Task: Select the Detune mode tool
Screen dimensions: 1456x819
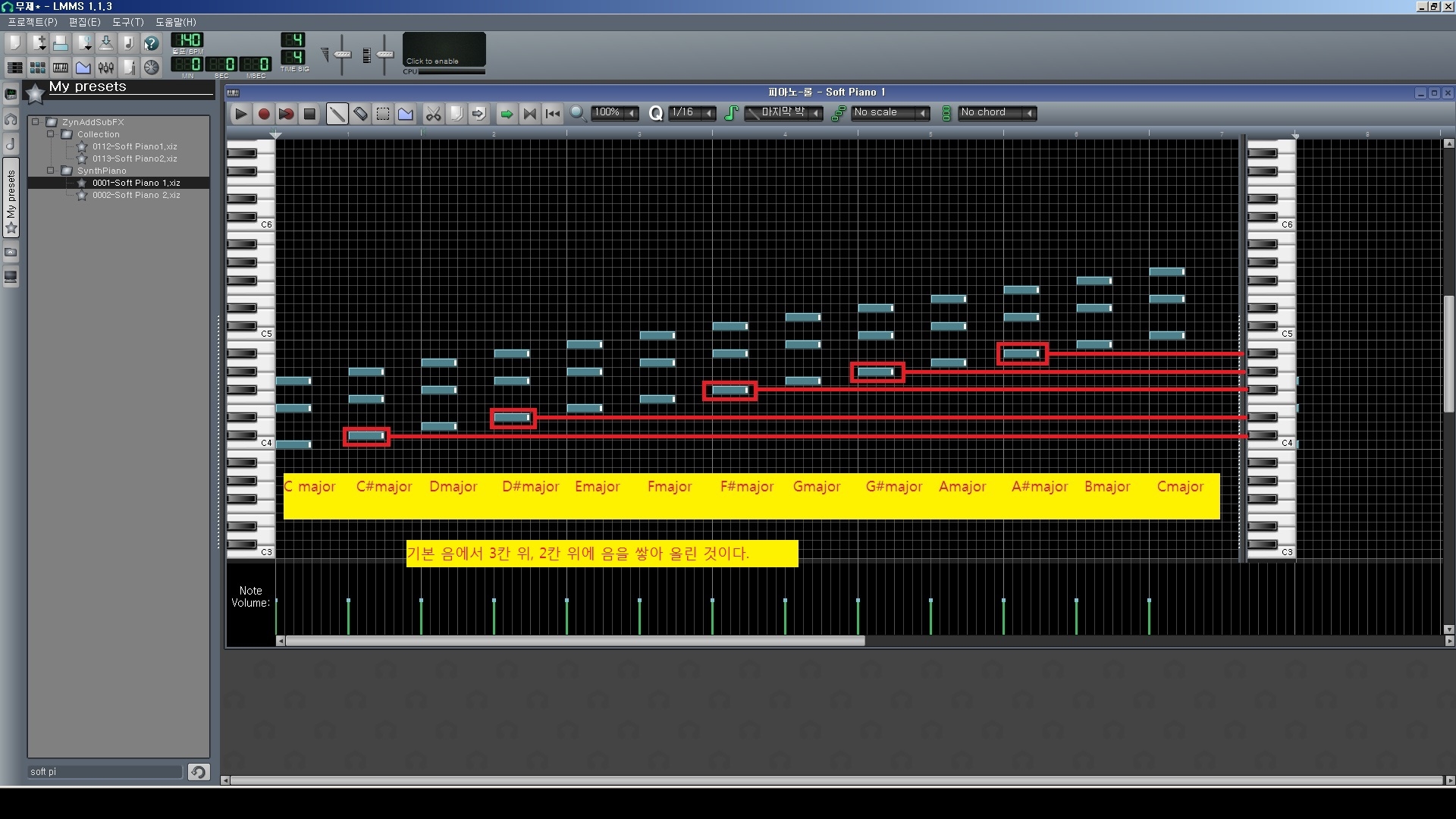Action: point(406,114)
